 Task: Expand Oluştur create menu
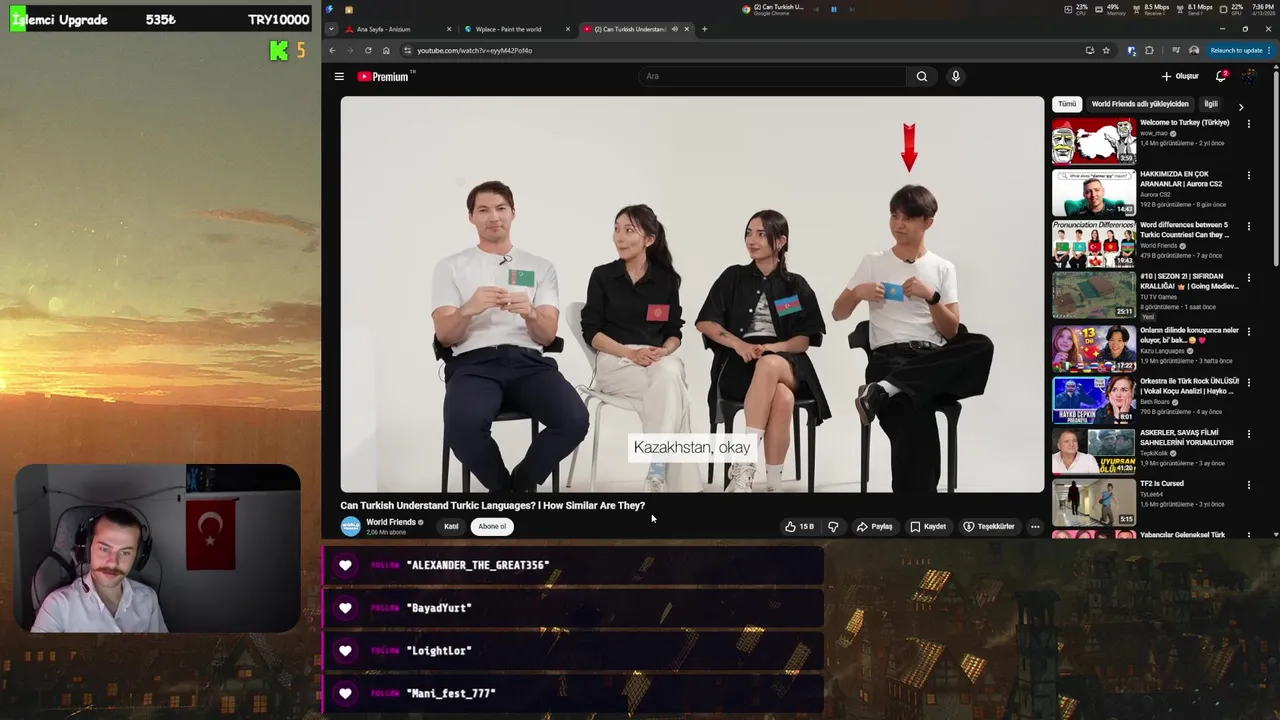[1180, 76]
